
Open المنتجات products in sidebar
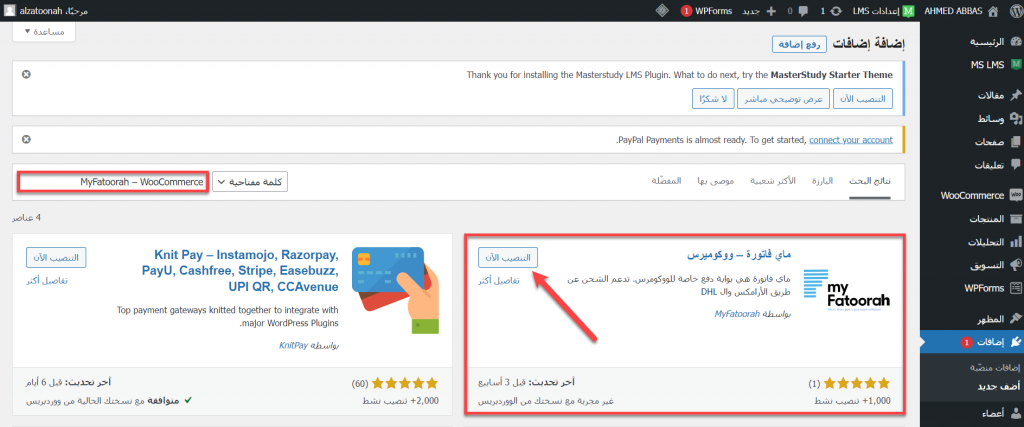[986, 218]
